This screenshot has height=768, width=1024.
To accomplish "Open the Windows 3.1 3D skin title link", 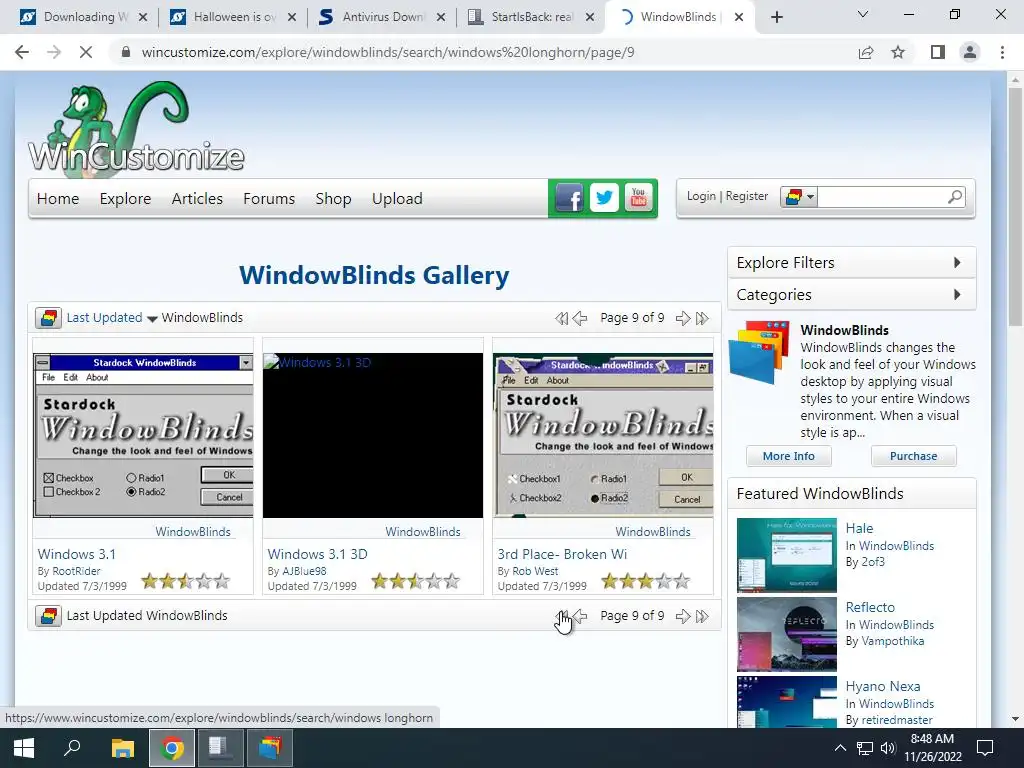I will point(317,554).
